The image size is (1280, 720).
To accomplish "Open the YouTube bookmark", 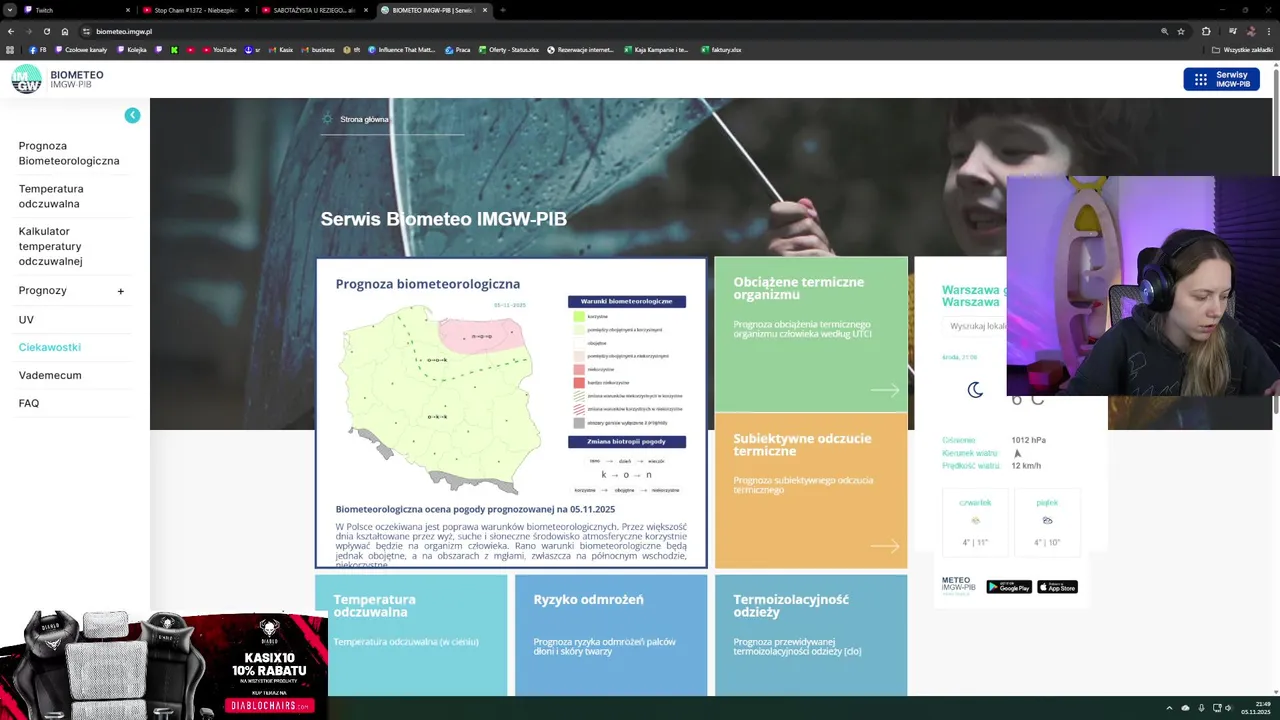I will (220, 50).
